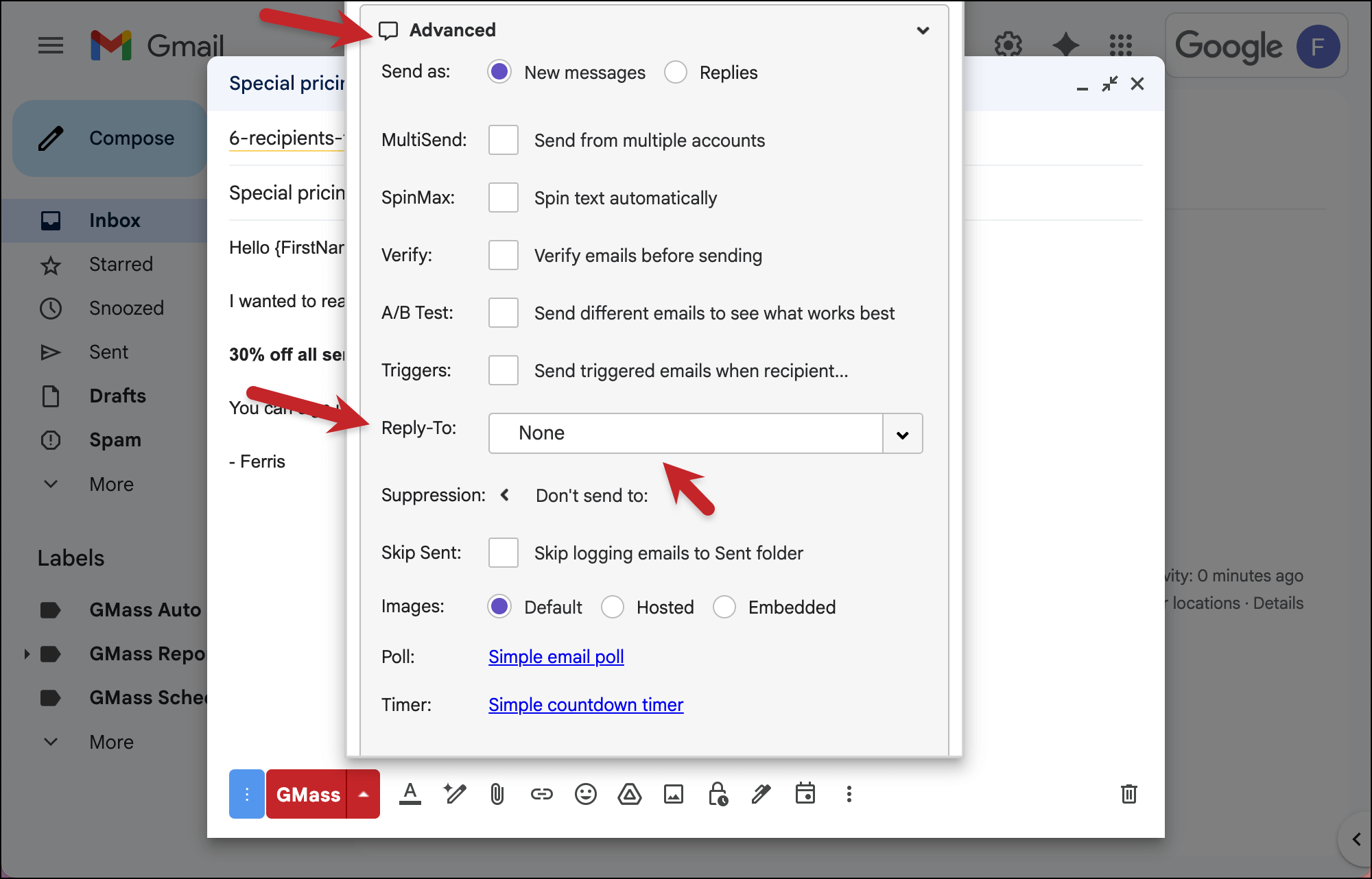The image size is (1372, 879).
Task: Click the insert photo icon
Action: pos(673,794)
